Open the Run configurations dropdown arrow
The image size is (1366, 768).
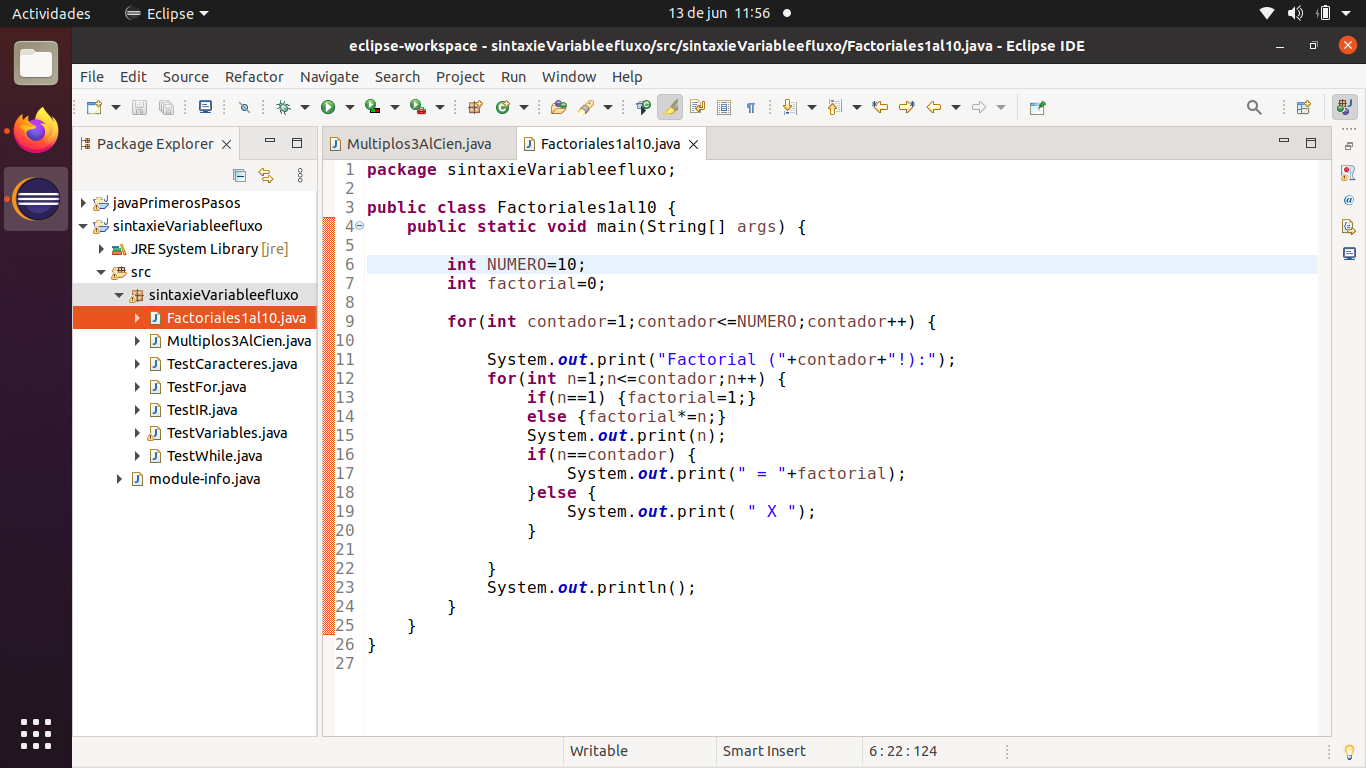point(350,107)
